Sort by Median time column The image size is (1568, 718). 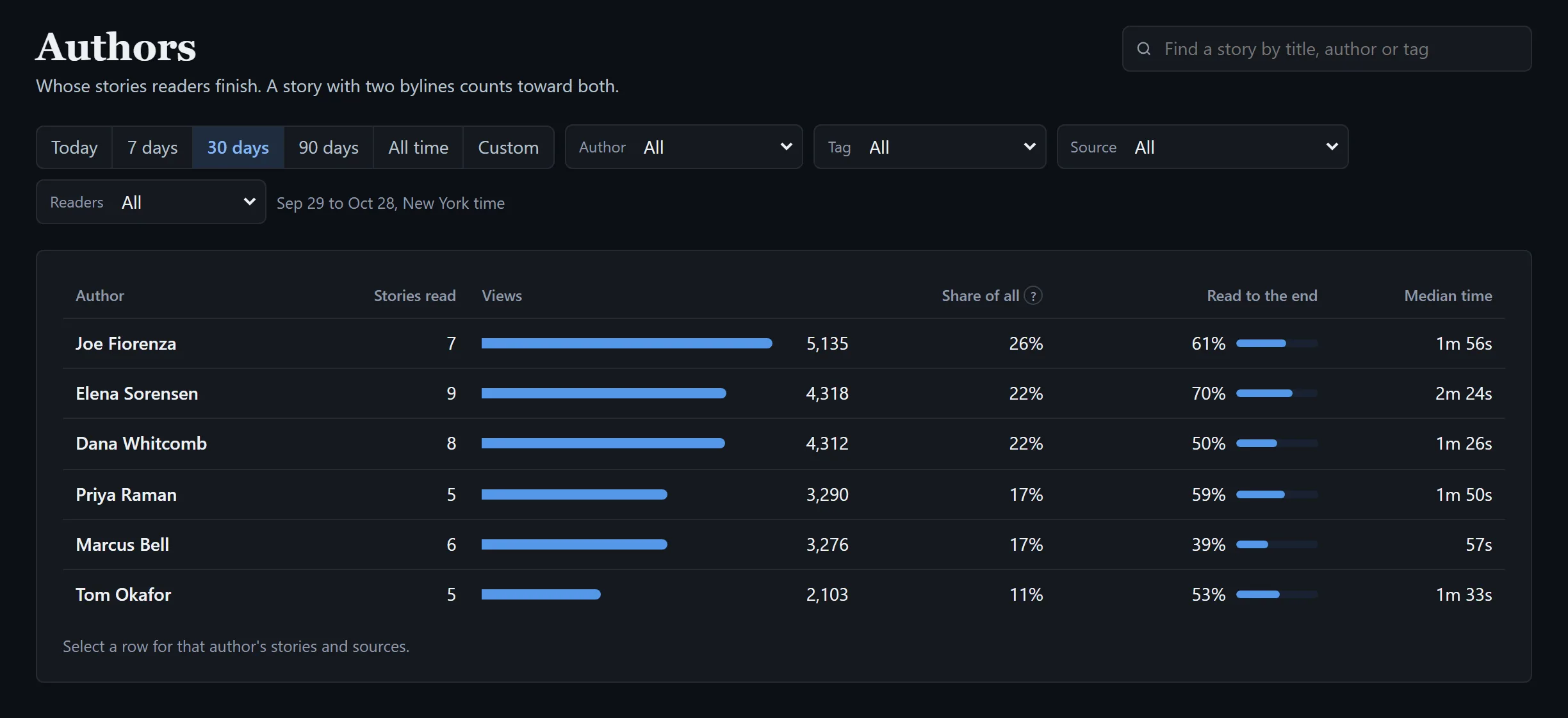1448,295
